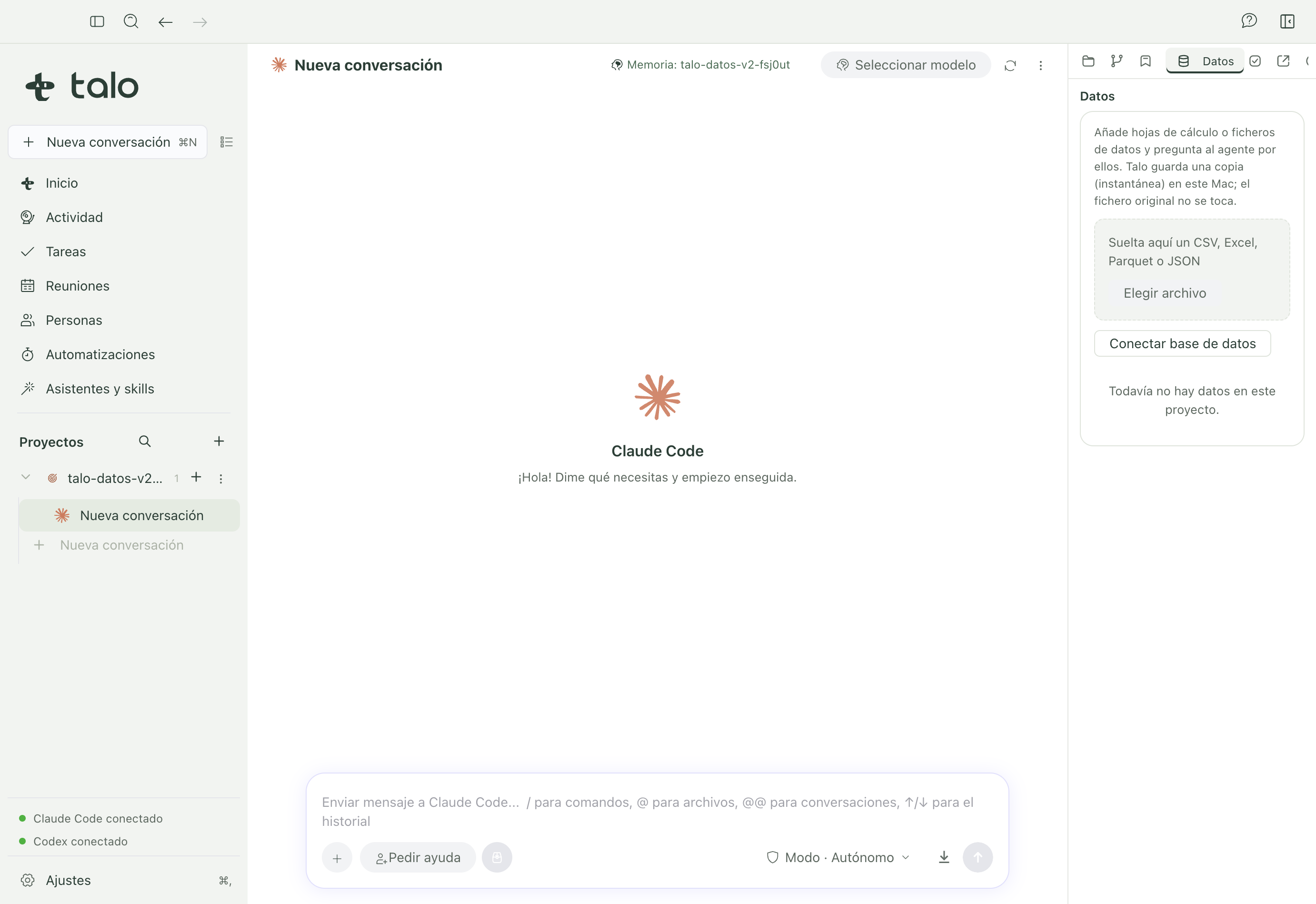Open the help chat bubble icon

[1248, 21]
